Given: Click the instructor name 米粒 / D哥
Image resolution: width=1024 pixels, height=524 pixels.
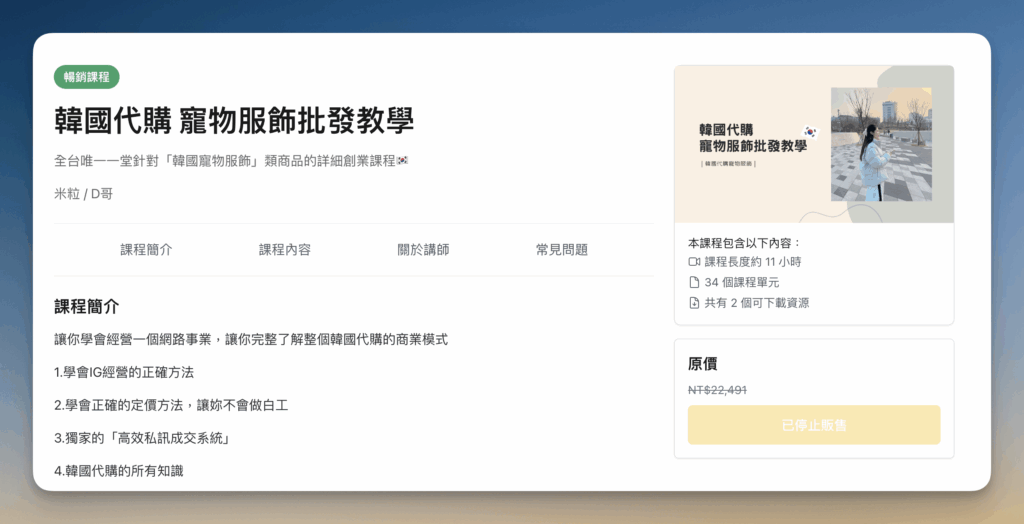Looking at the screenshot, I should tap(83, 194).
